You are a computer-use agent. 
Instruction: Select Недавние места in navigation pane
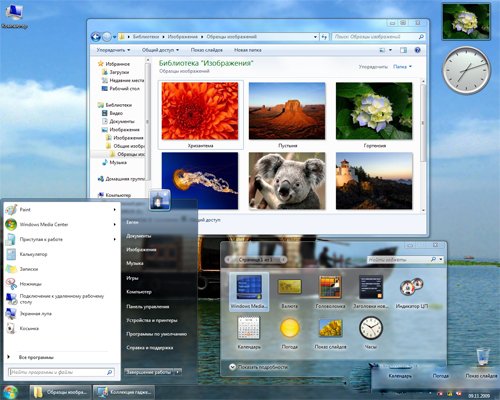point(123,80)
